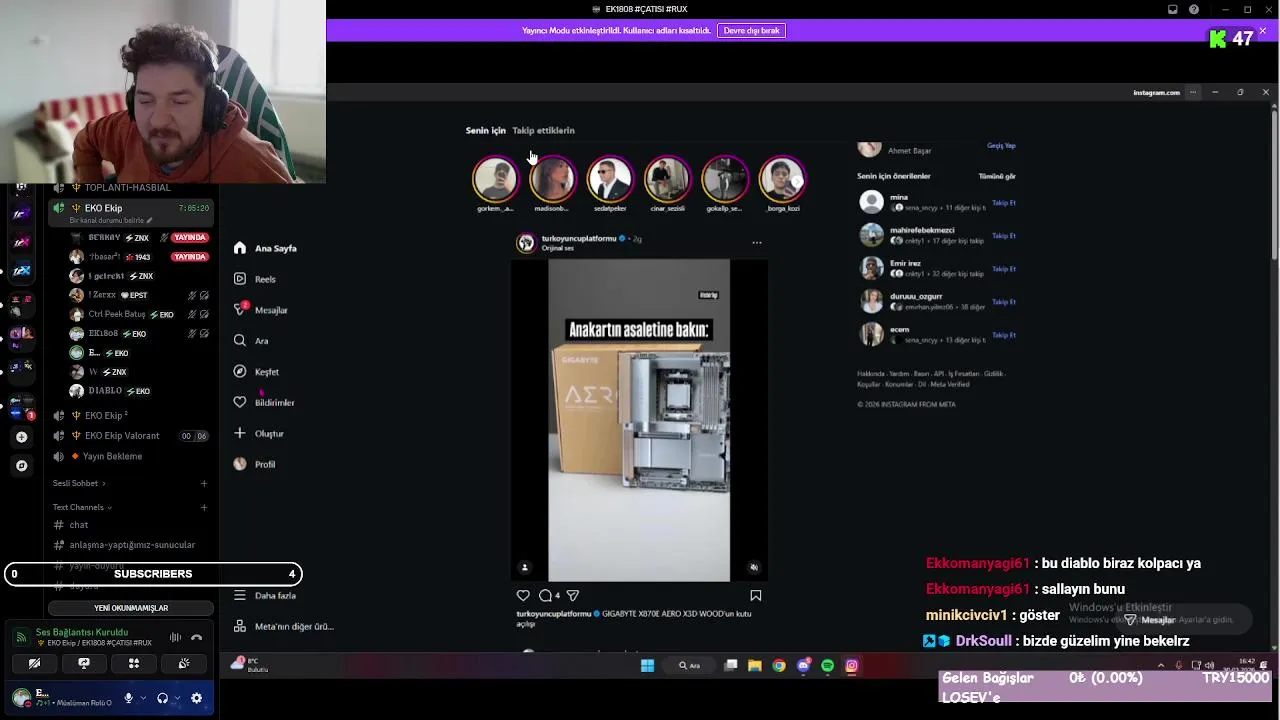The width and height of the screenshot is (1280, 720).
Task: Open Instagram Ana Sayfa home icon
Action: pos(240,248)
